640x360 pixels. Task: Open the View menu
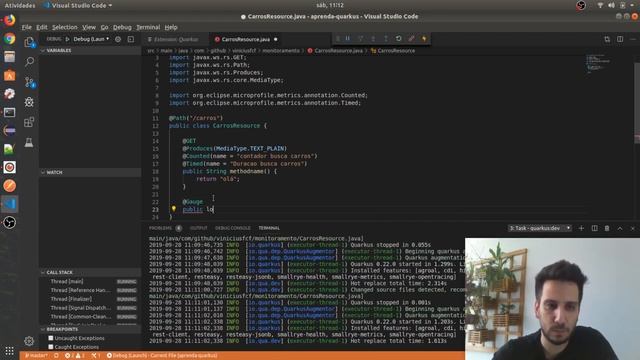coord(89,27)
